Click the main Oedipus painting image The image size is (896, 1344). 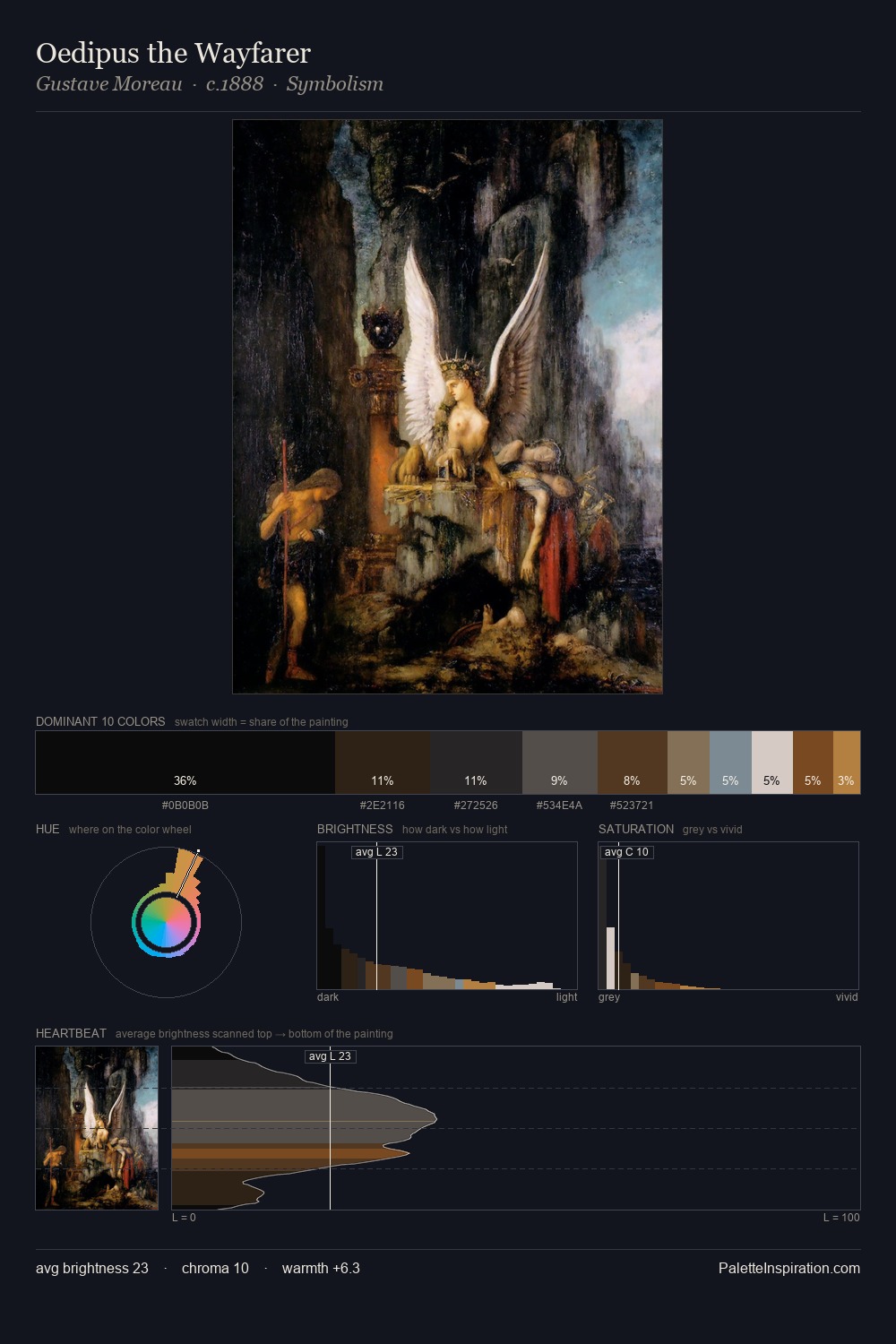point(447,407)
